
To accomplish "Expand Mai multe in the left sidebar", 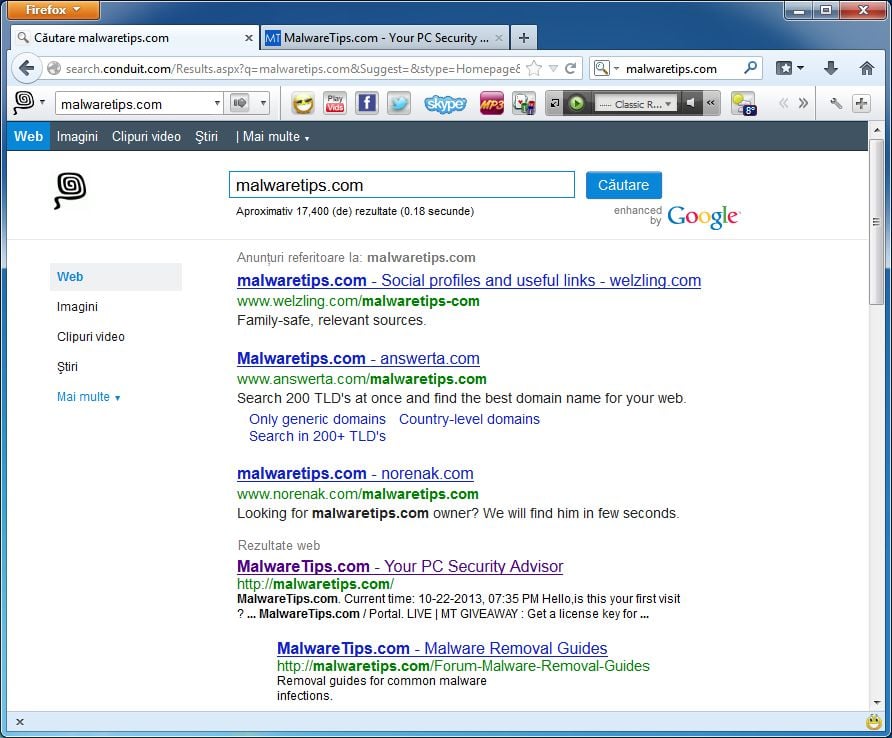I will point(89,397).
